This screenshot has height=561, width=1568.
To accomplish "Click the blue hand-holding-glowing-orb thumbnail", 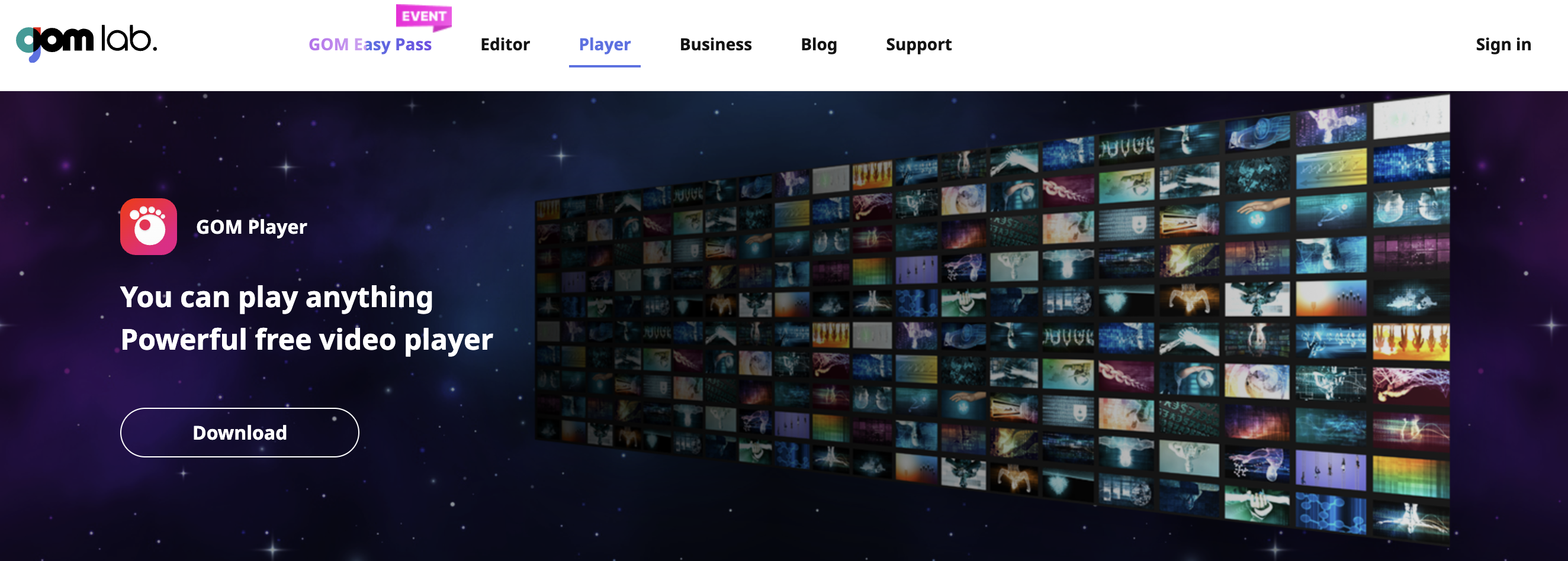I will coord(1258,216).
